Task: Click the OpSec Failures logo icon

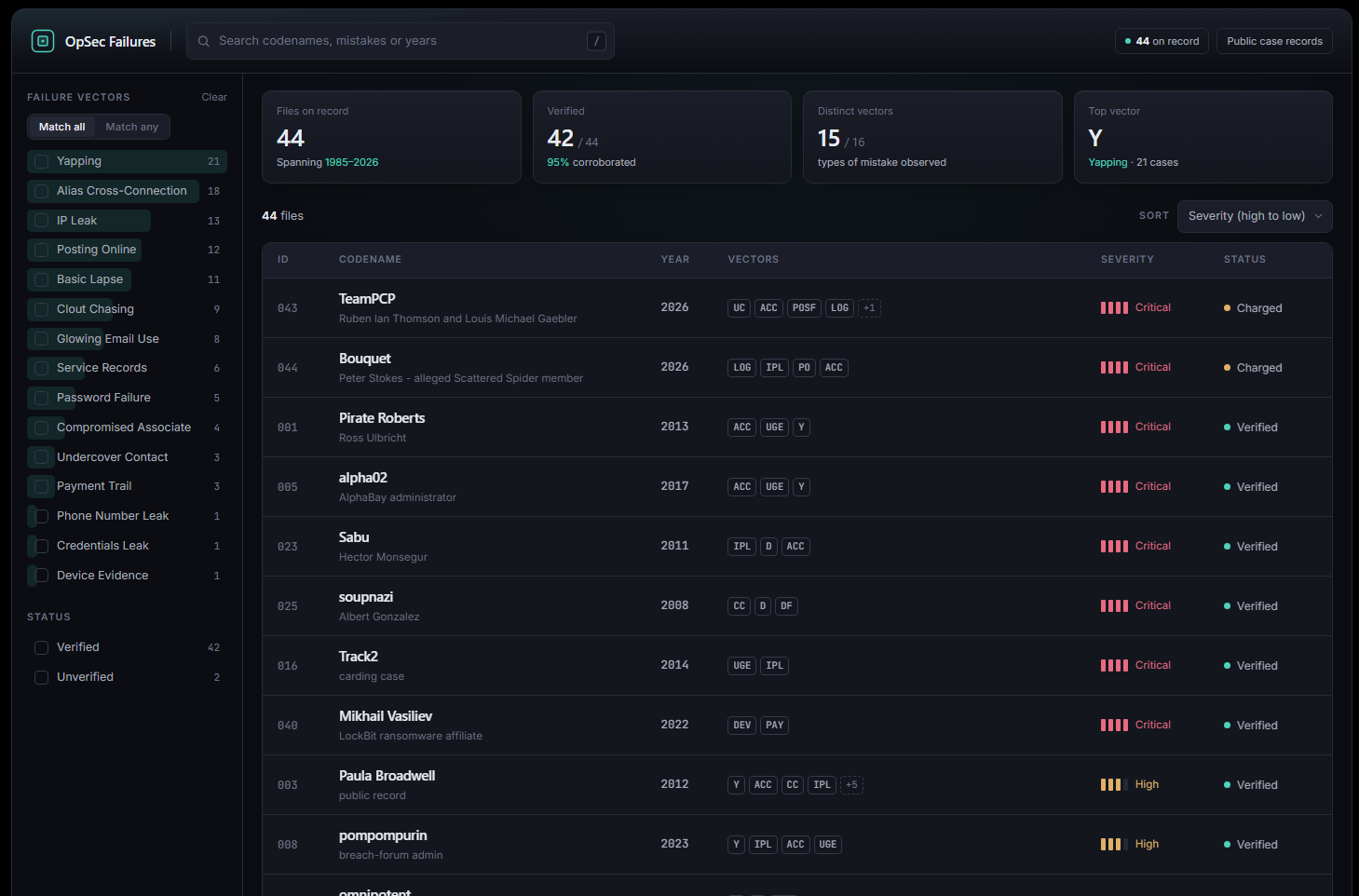Action: point(43,41)
